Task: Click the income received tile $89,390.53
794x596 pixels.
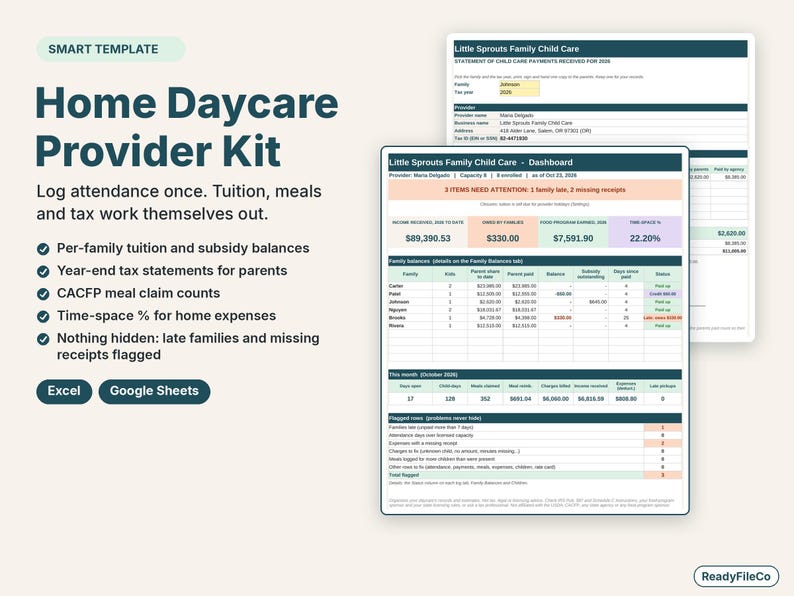Action: pos(428,232)
